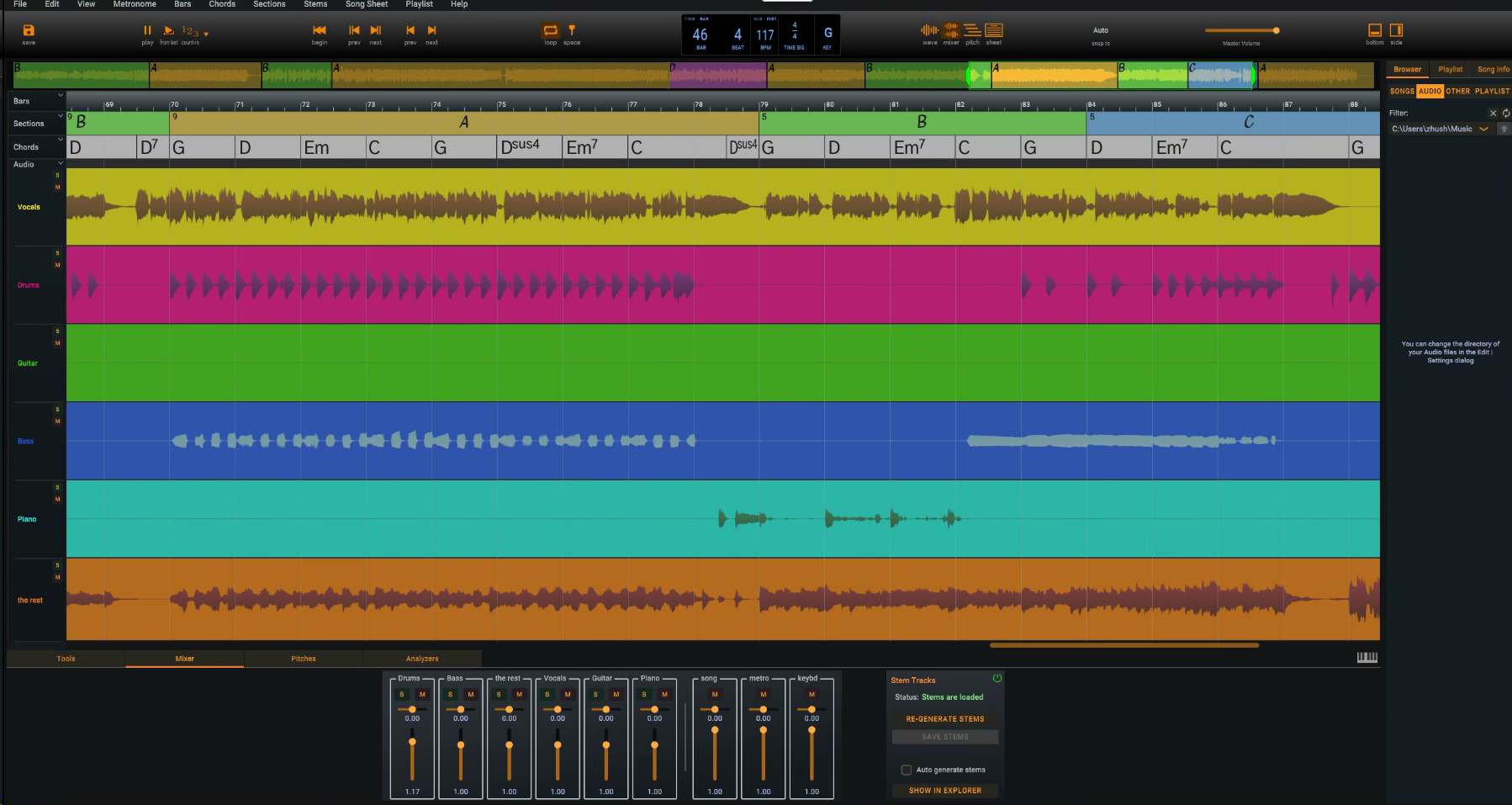Pause playback with the play button

[x=147, y=30]
